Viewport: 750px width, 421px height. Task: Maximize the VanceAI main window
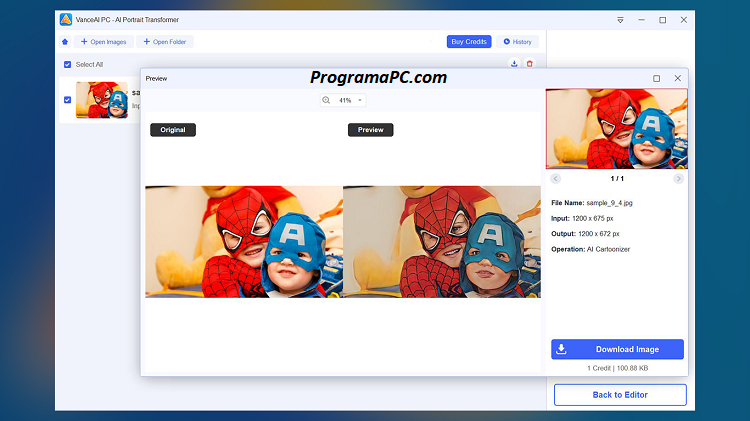pos(662,20)
